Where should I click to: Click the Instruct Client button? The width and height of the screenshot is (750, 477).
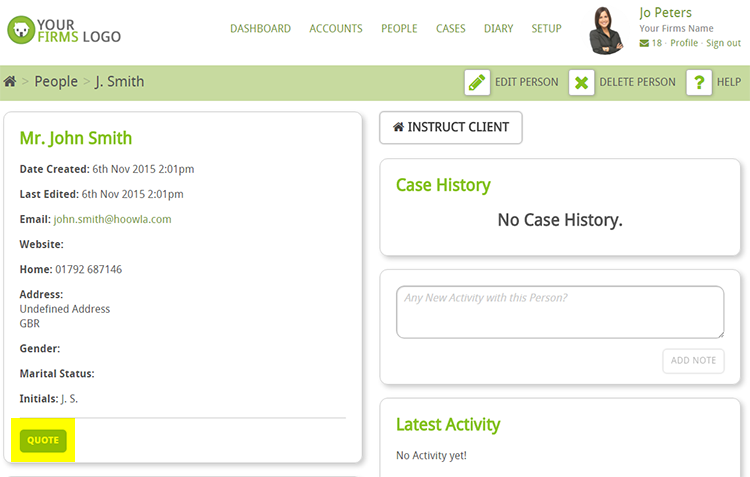[x=451, y=127]
